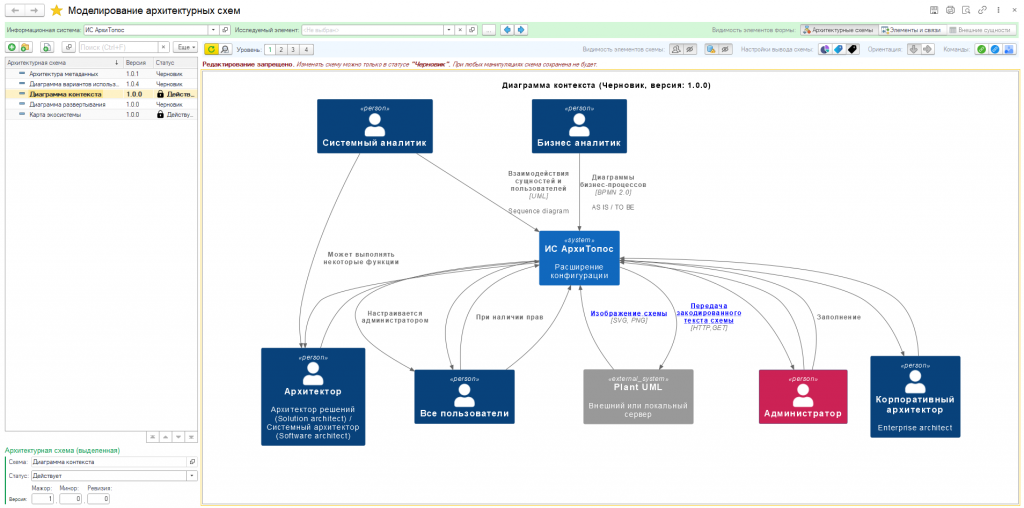Click the green link command icon

981,49
